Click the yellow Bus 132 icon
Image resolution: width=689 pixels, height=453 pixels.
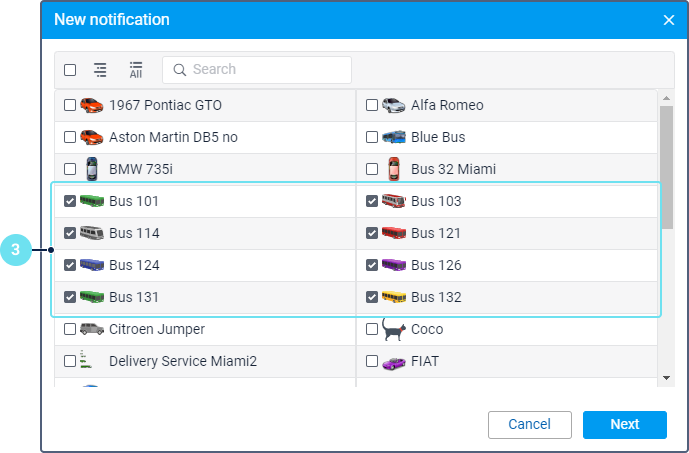tap(394, 297)
